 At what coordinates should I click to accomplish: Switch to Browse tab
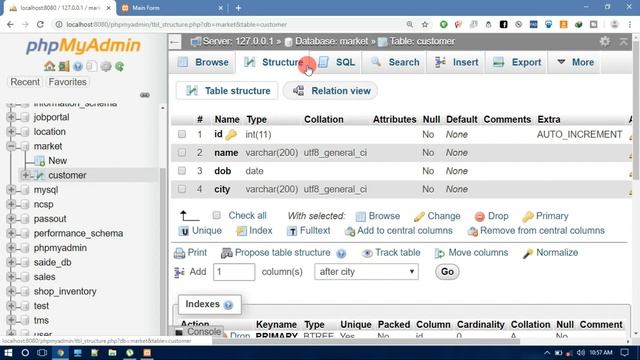tap(203, 62)
